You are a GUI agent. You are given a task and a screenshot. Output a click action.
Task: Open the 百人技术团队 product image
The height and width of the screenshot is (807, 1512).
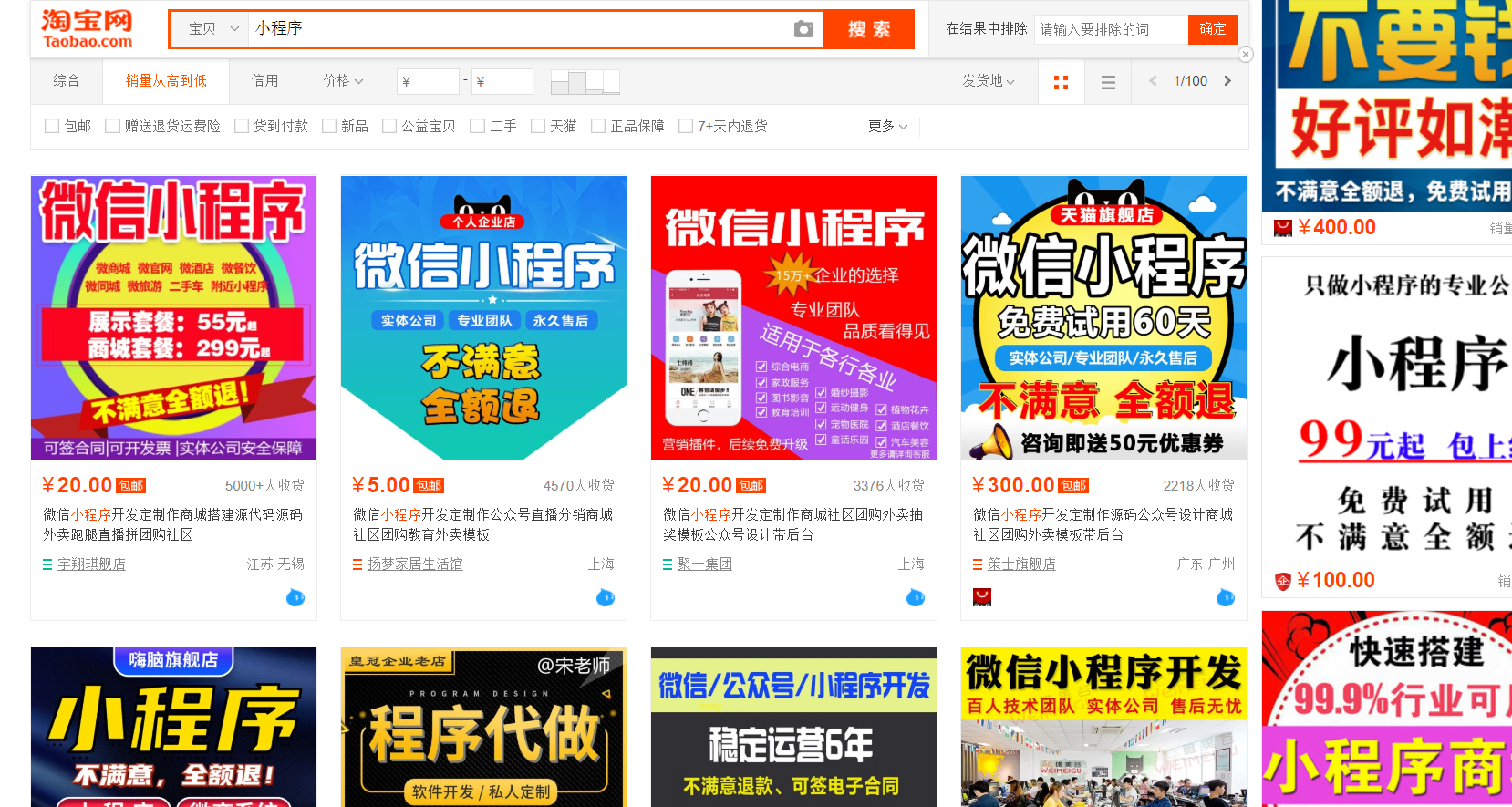pyautogui.click(x=1103, y=727)
